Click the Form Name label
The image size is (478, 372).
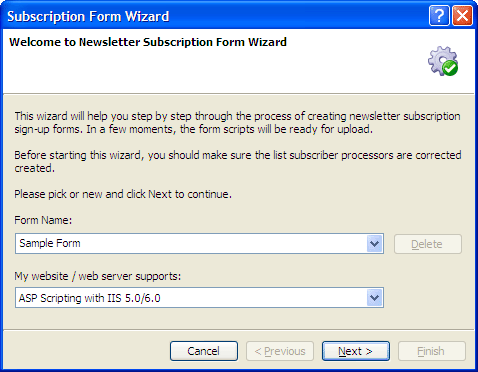pyautogui.click(x=43, y=220)
